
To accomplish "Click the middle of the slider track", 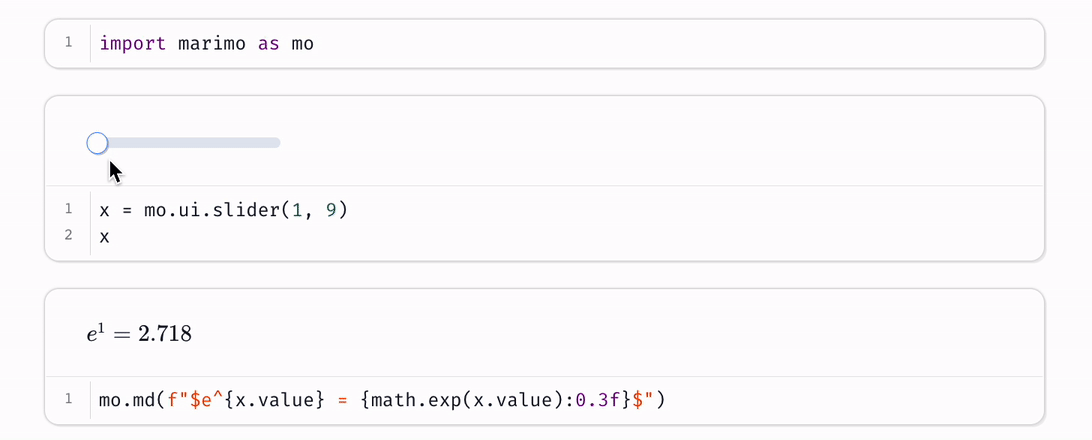I will point(189,143).
